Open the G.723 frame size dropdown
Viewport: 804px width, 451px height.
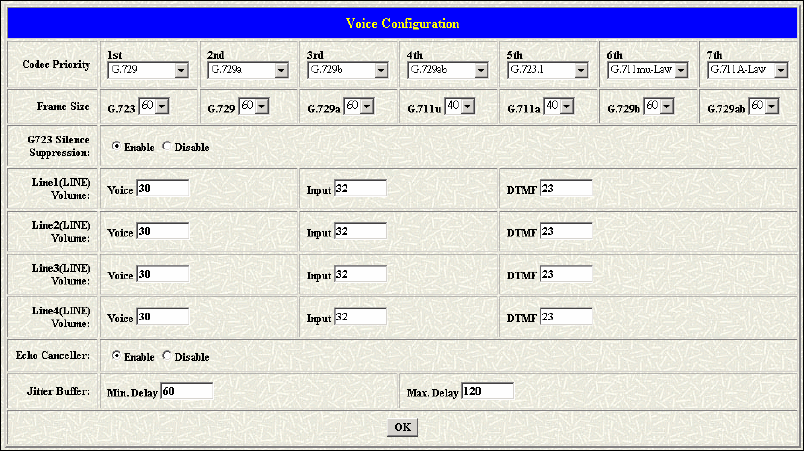tap(154, 106)
